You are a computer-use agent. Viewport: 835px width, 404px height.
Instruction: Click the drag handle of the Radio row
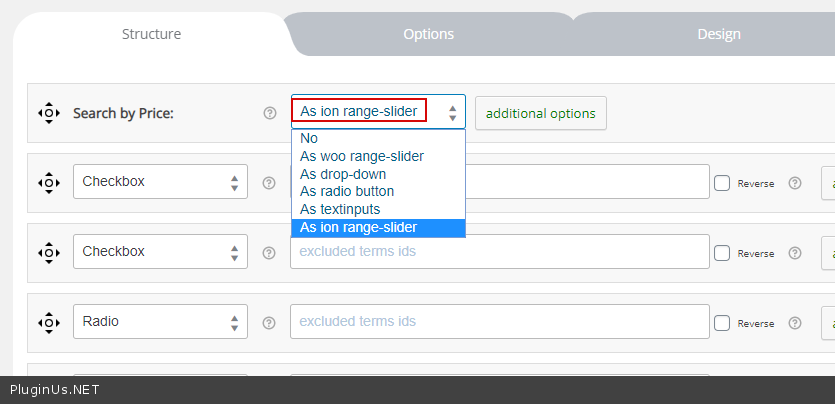tap(48, 323)
